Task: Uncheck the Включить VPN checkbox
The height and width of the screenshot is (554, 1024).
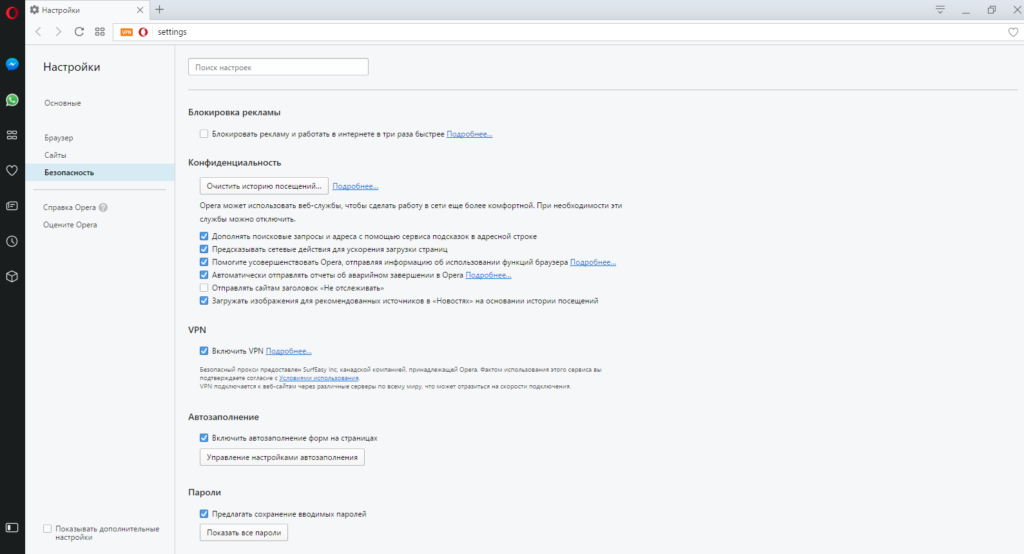Action: [204, 351]
